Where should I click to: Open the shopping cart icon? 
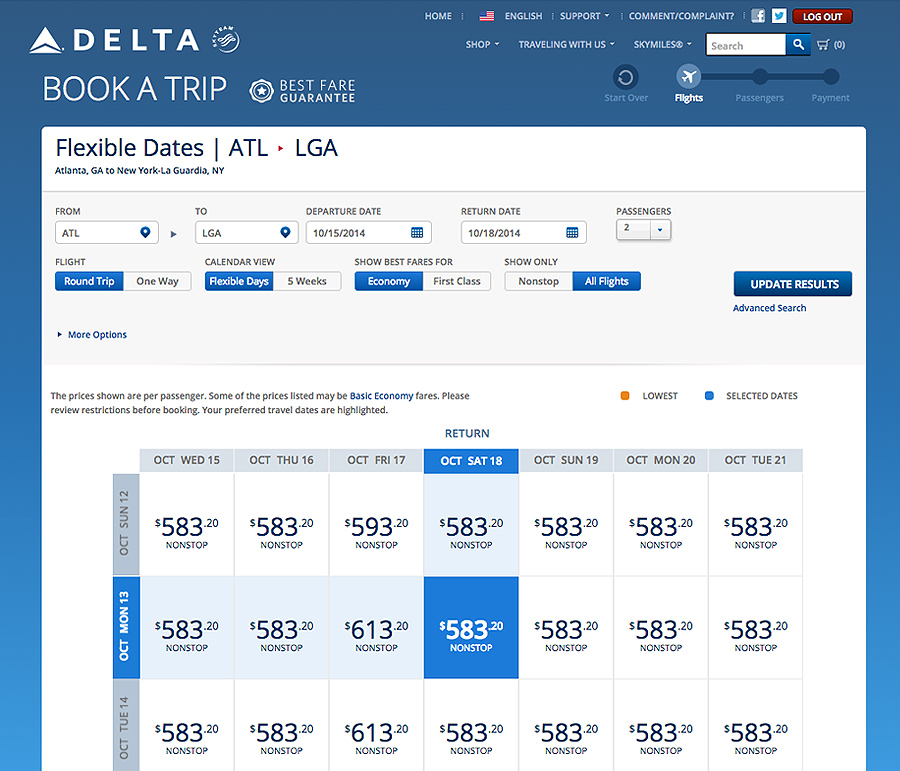824,45
